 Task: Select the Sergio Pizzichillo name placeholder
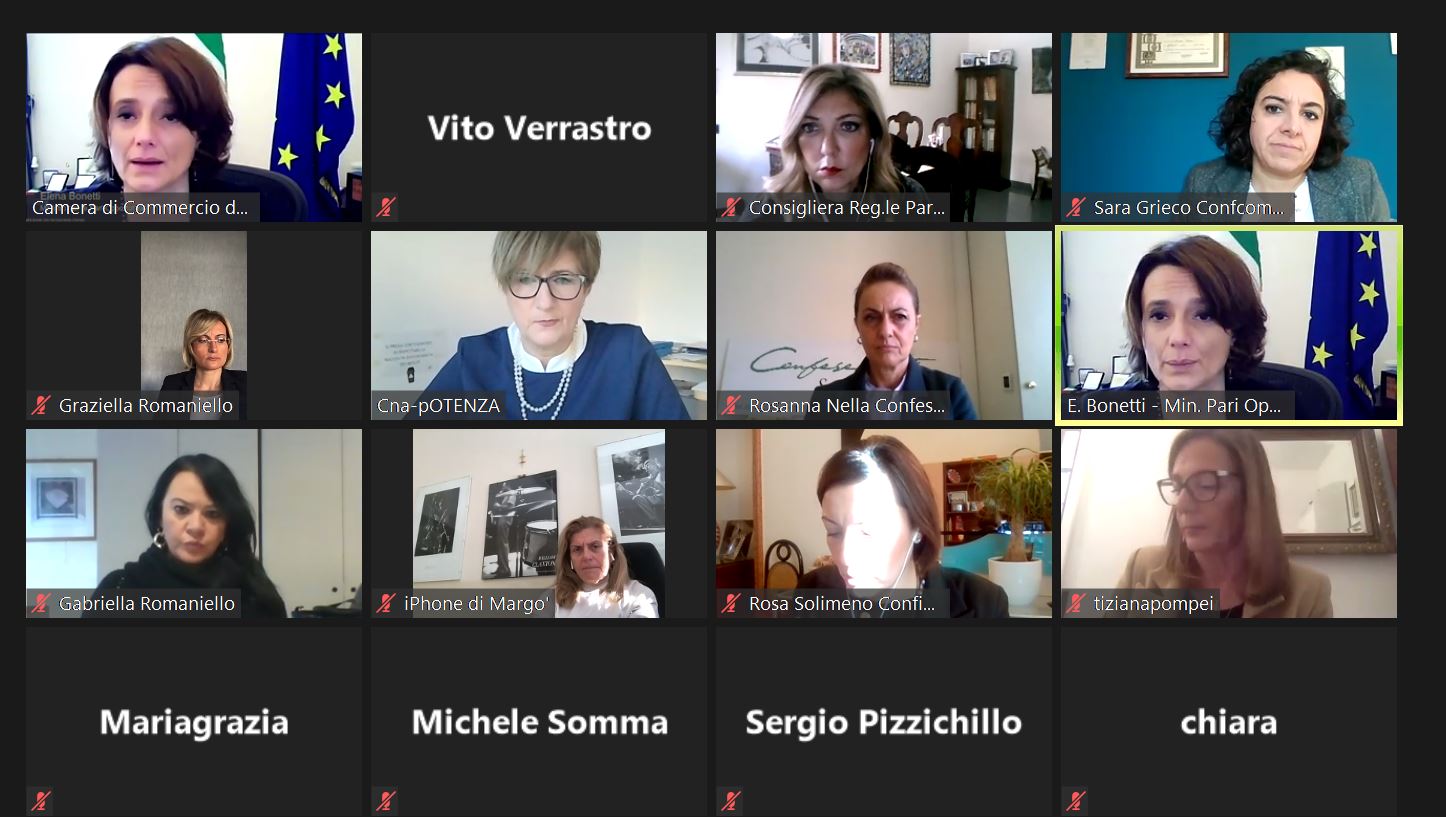[884, 722]
